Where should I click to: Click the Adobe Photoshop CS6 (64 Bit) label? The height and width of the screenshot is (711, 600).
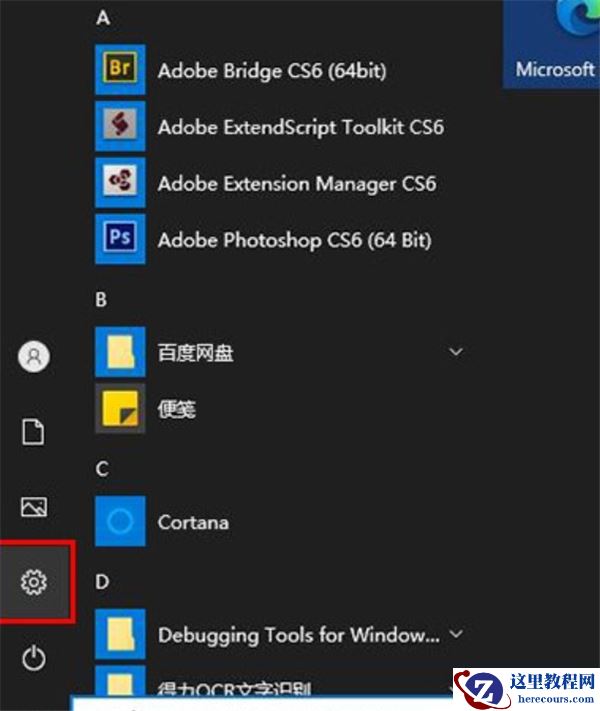tap(295, 240)
